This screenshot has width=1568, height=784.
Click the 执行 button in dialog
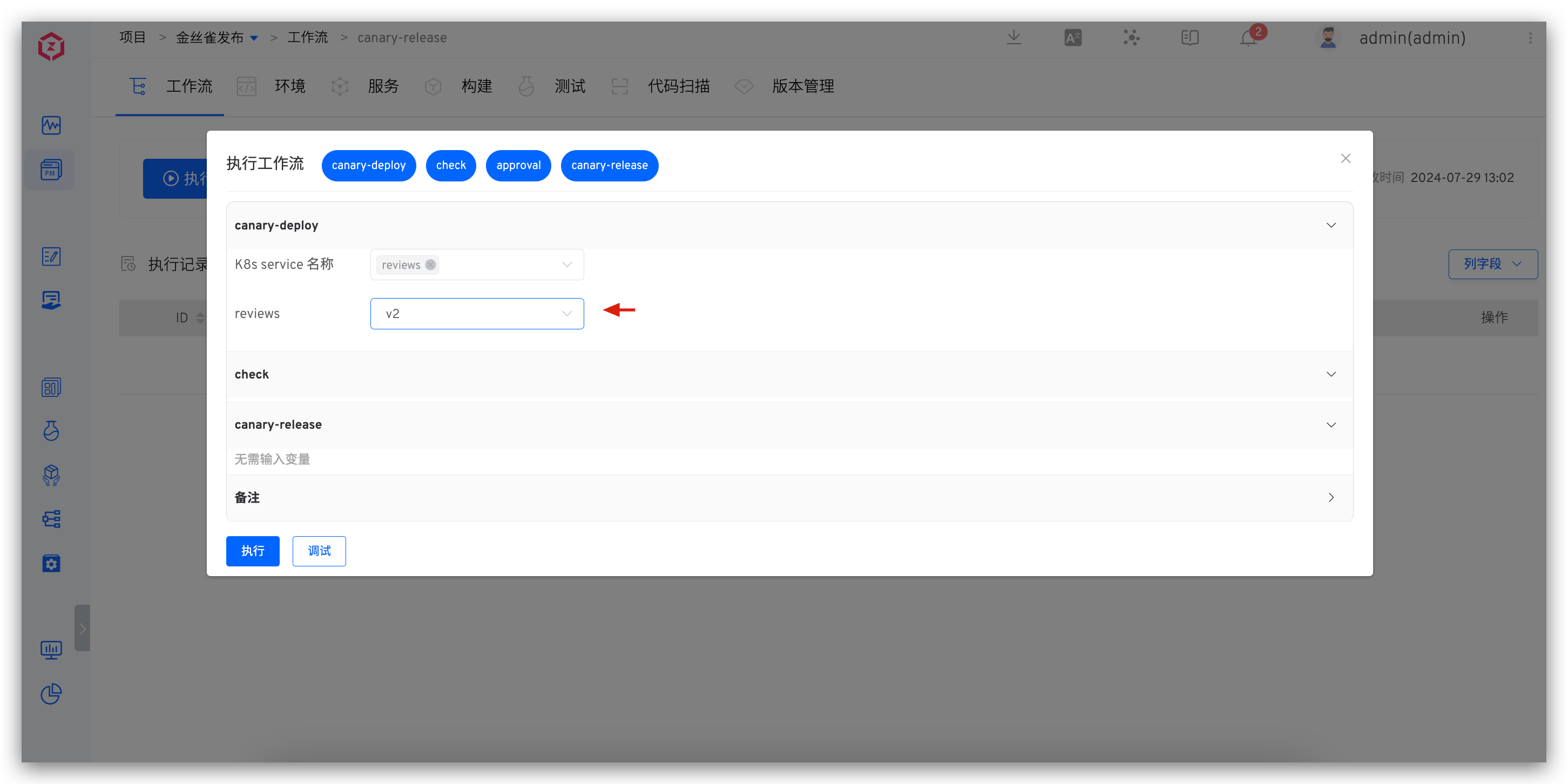(x=253, y=551)
